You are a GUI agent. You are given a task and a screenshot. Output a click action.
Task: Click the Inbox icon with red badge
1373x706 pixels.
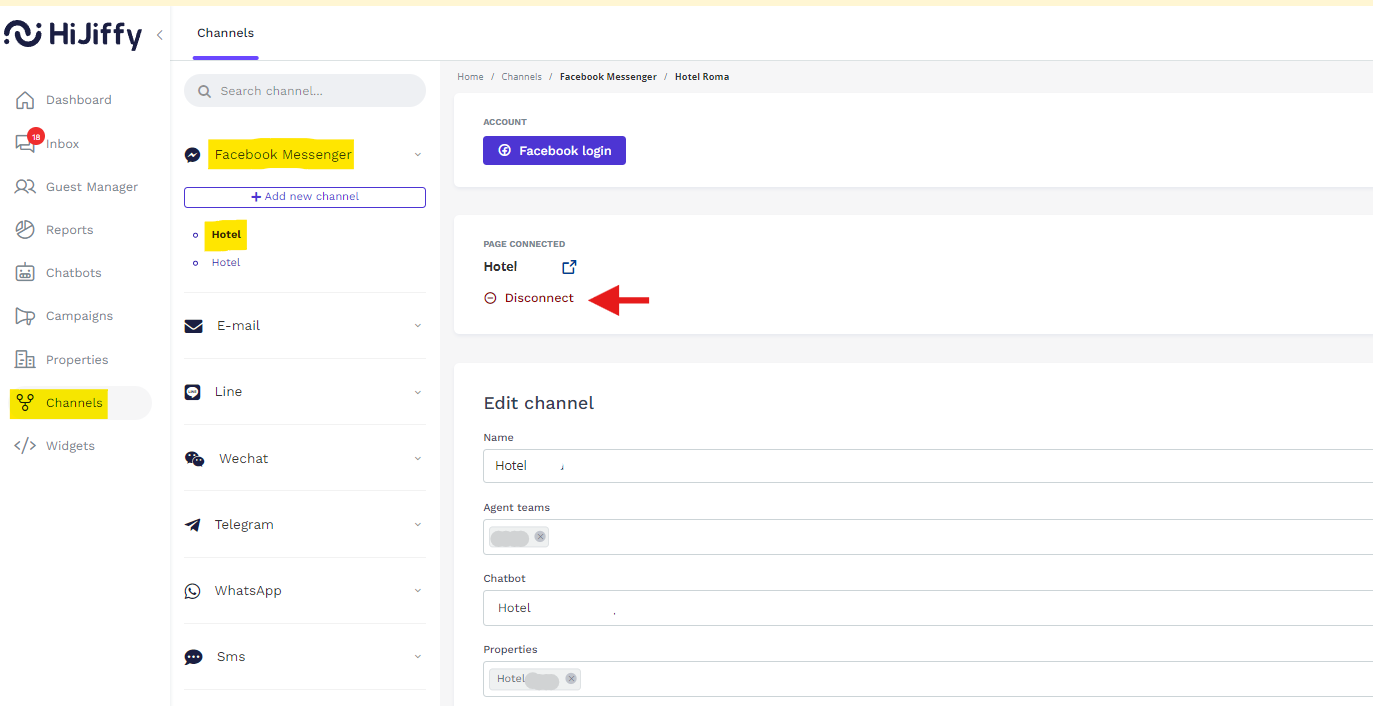pos(27,141)
